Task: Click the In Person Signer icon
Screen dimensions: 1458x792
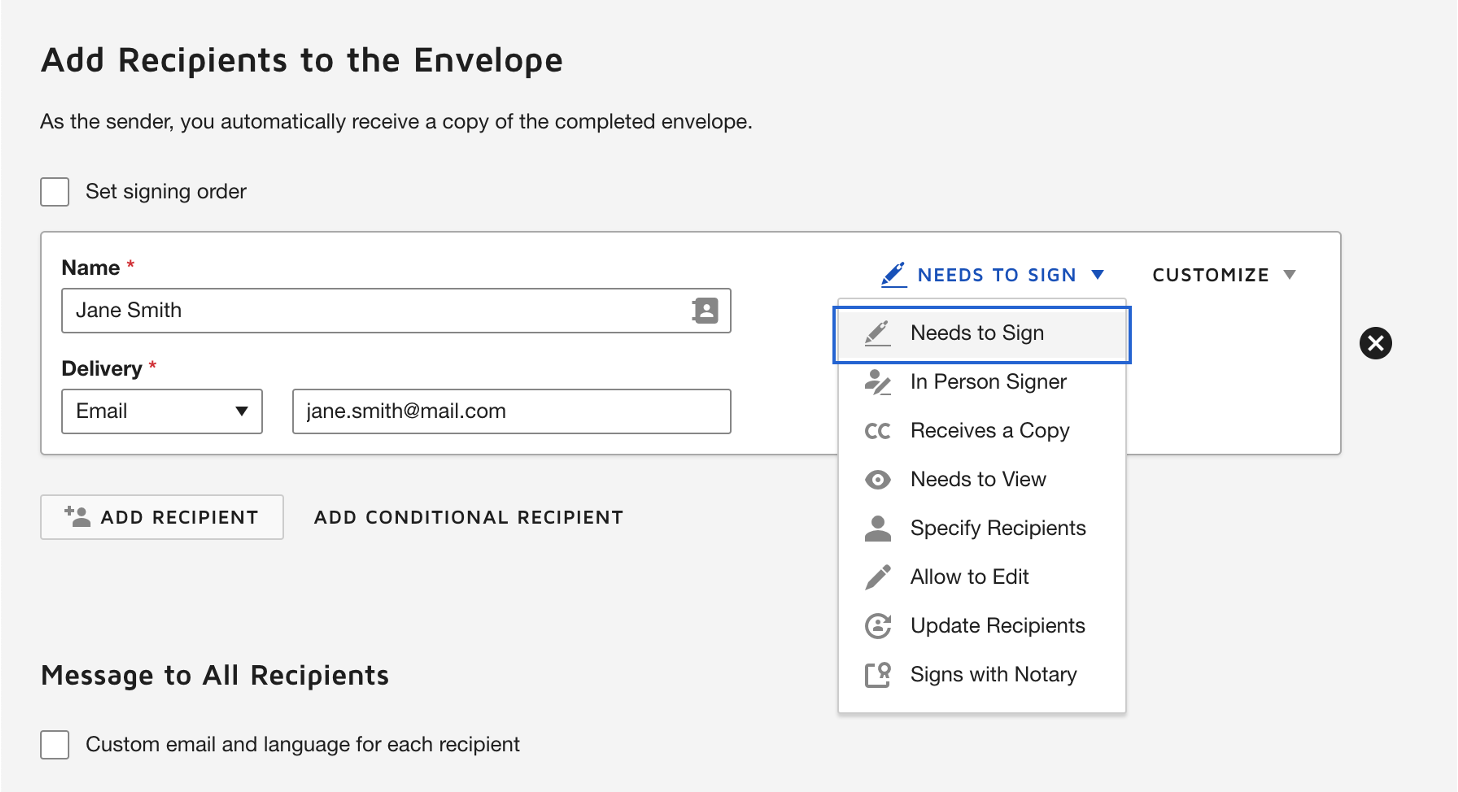Action: click(877, 381)
